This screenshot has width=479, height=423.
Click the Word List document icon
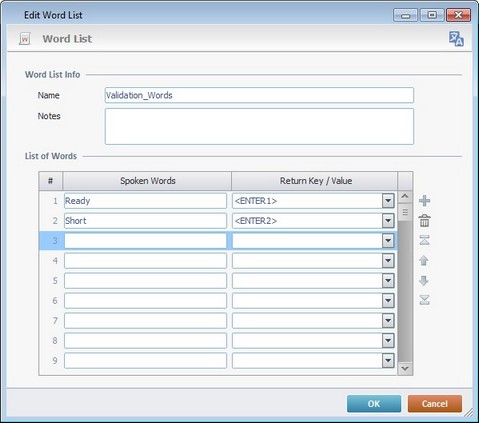pyautogui.click(x=25, y=39)
